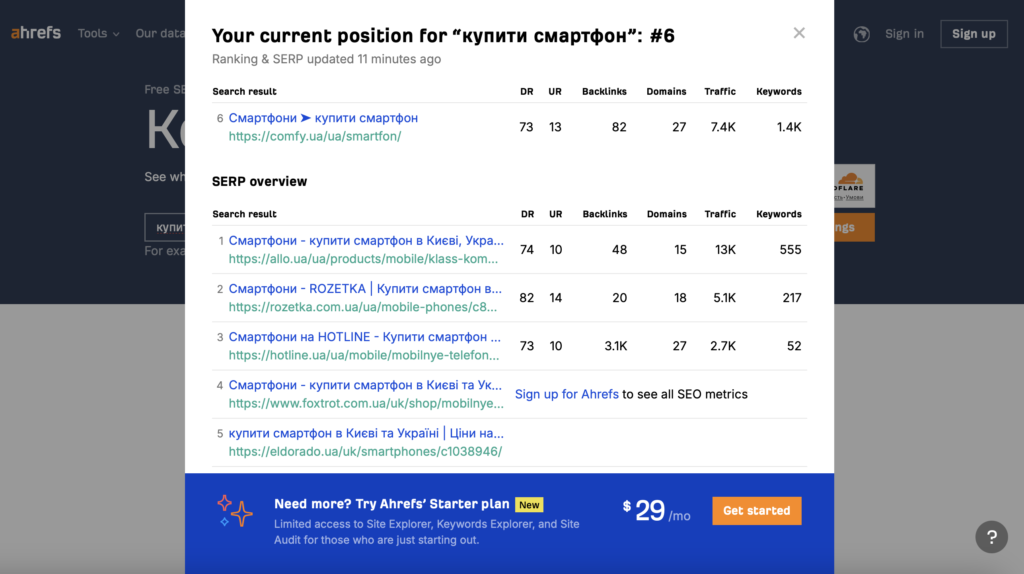1024x574 pixels.
Task: Click Keywords column header in SERP overview
Action: 778,214
